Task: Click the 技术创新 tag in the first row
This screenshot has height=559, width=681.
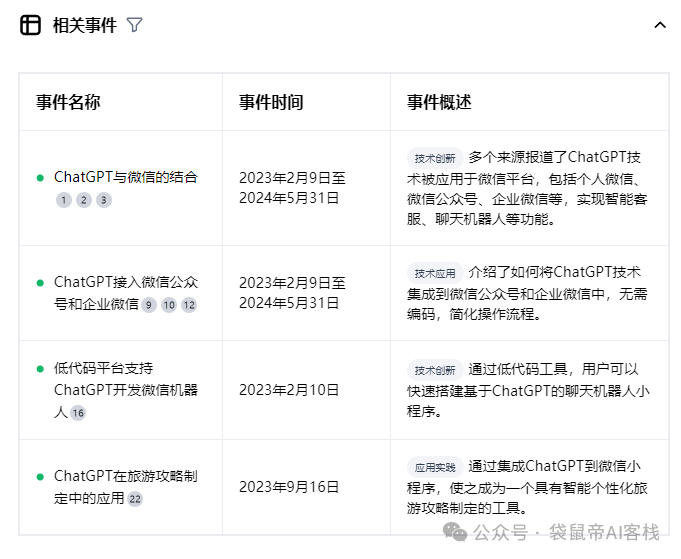Action: pyautogui.click(x=435, y=159)
